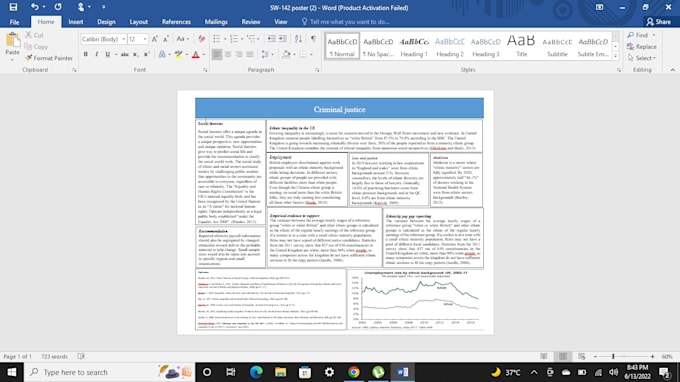Increase font size with Grow Font
The image size is (680, 382).
[155, 39]
